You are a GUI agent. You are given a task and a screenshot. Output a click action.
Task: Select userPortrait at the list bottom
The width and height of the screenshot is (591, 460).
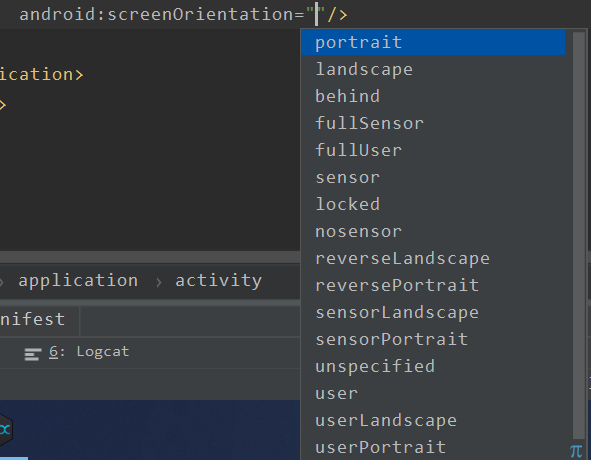click(433, 447)
